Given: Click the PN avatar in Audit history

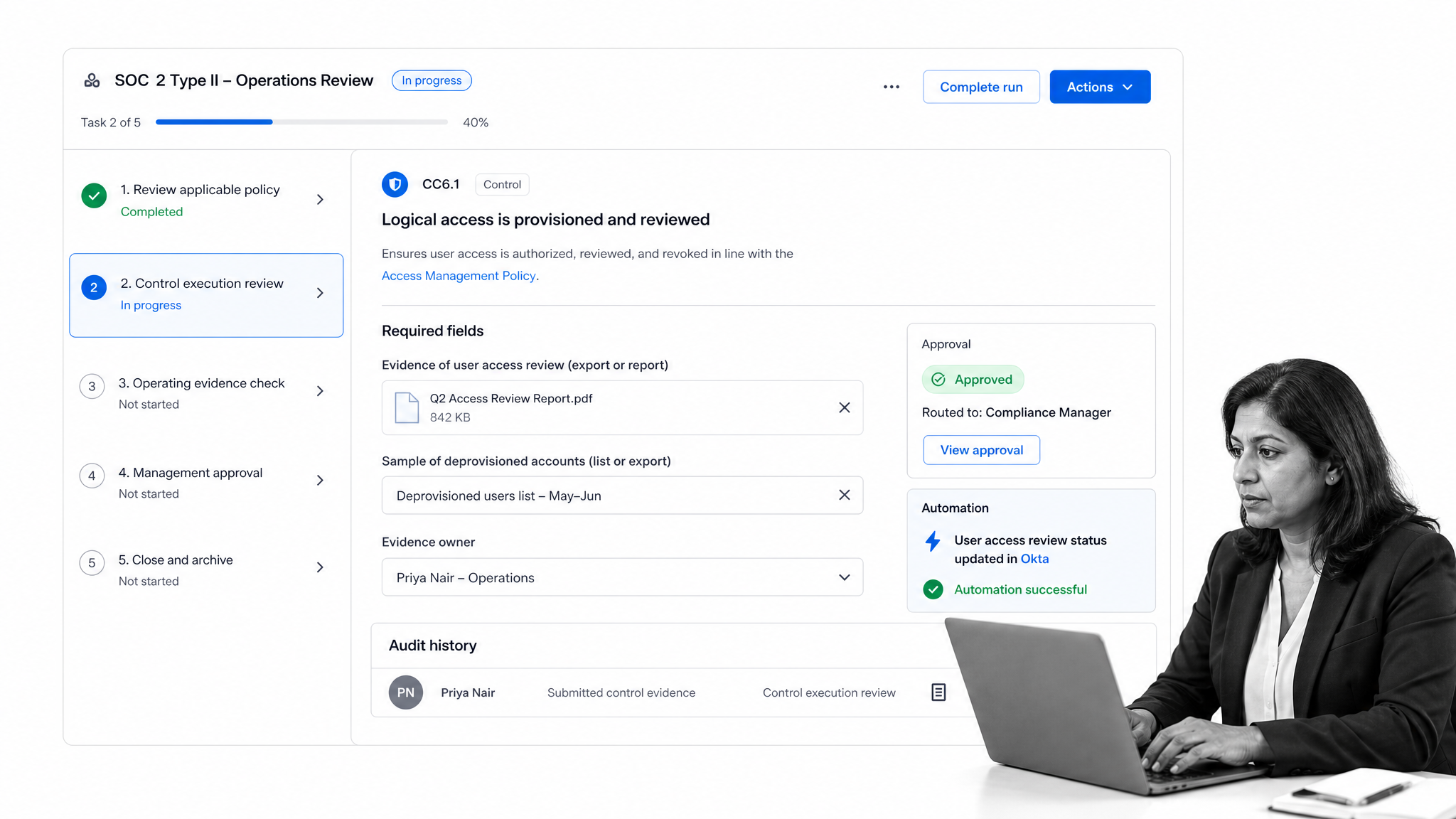Looking at the screenshot, I should tap(406, 692).
